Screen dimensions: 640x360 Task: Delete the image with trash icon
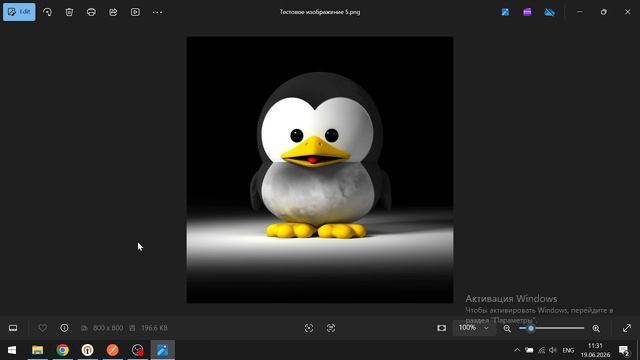tap(69, 12)
